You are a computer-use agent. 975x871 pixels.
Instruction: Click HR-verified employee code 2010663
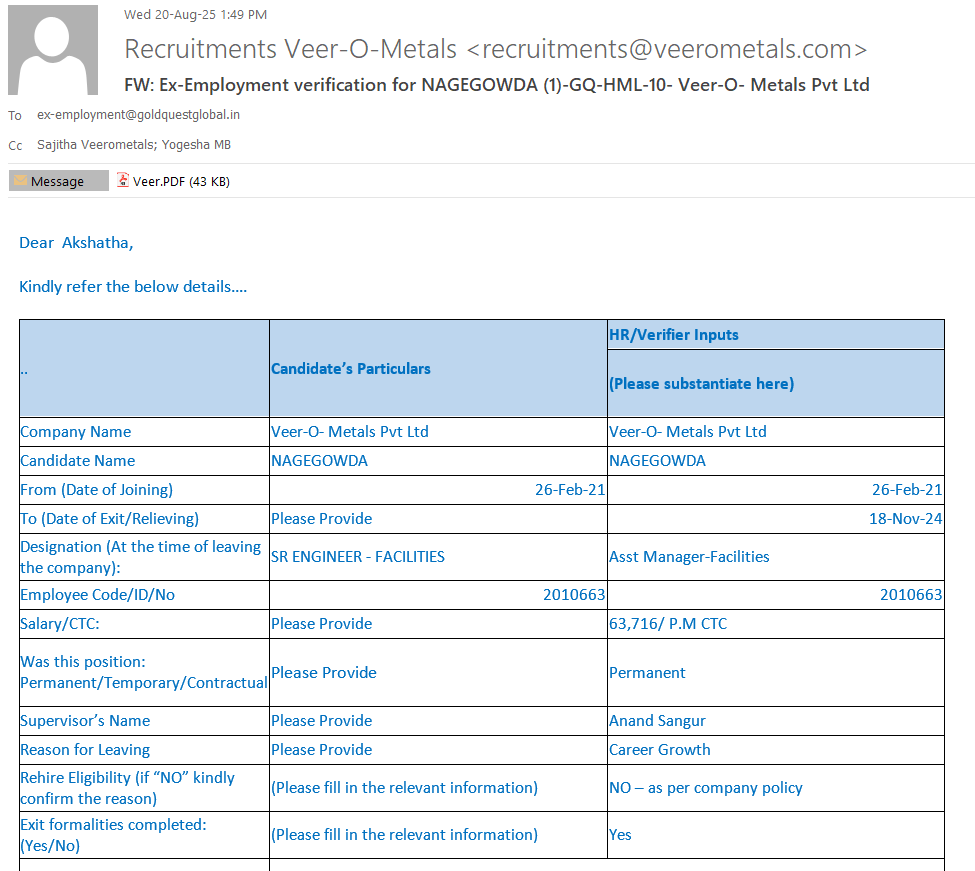coord(911,595)
